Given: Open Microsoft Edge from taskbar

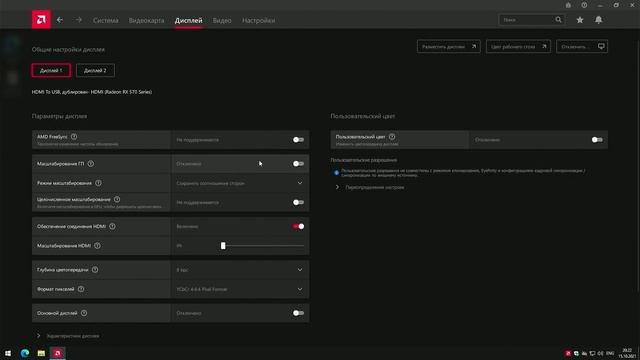Looking at the screenshot, I should coord(25,353).
